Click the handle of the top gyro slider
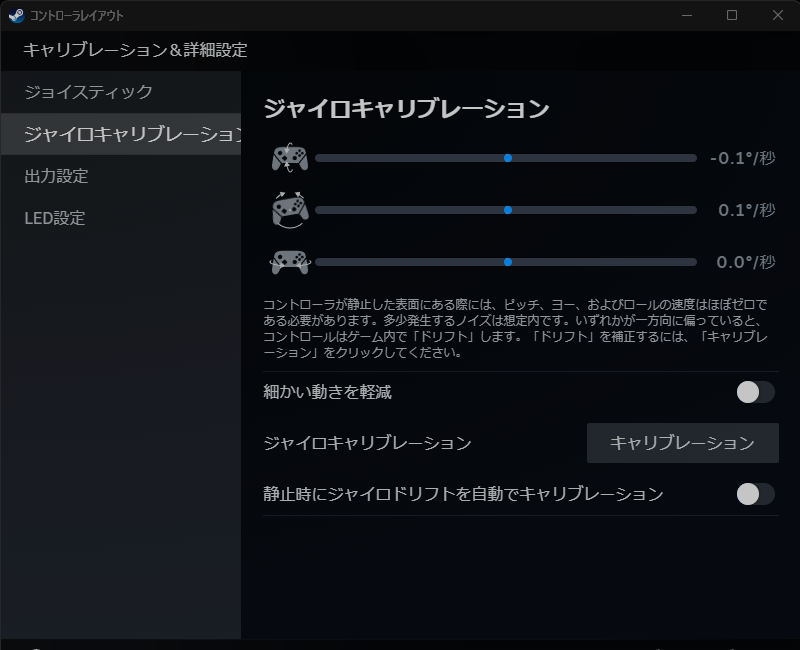The height and width of the screenshot is (650, 800). tap(507, 157)
